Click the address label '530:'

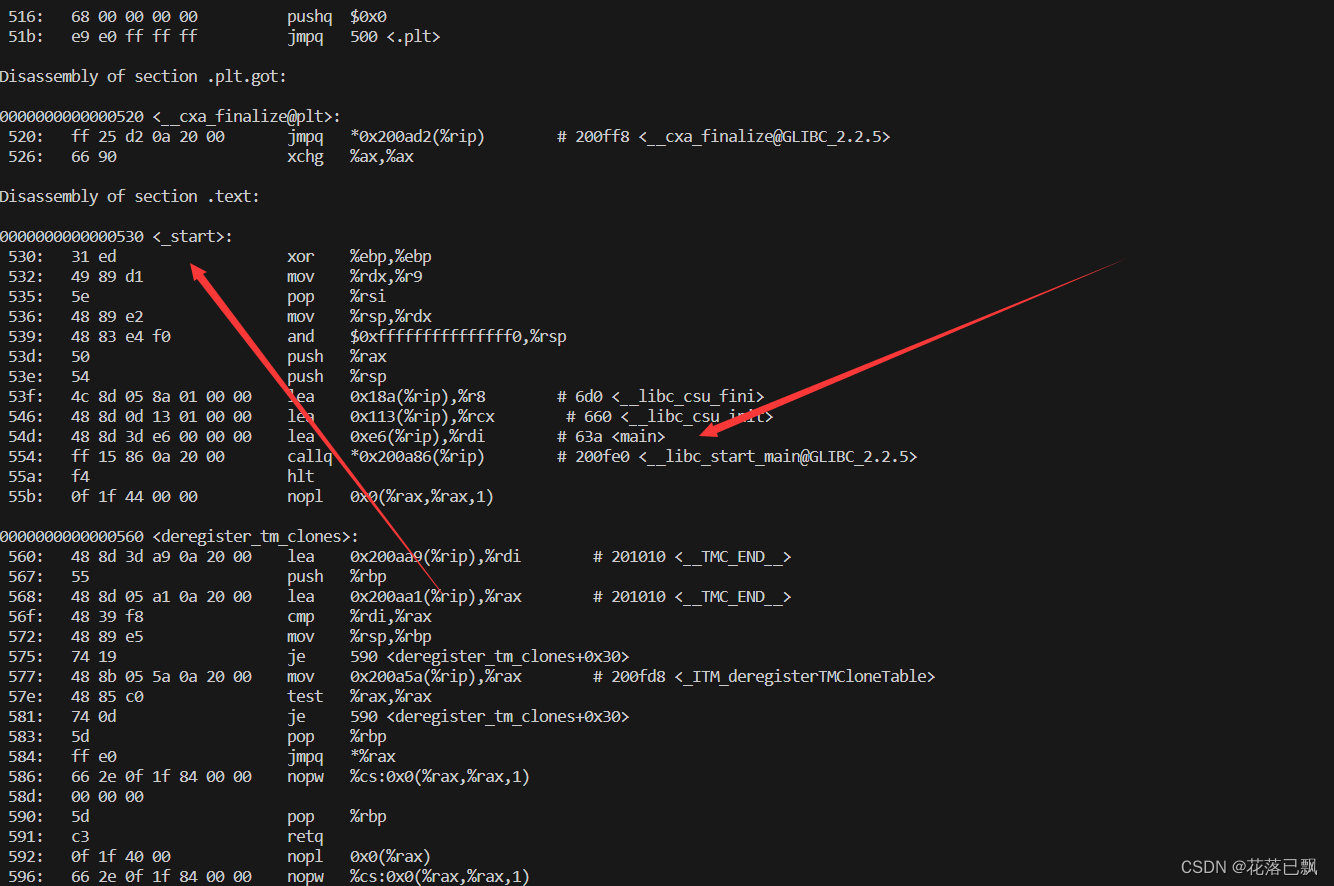25,257
